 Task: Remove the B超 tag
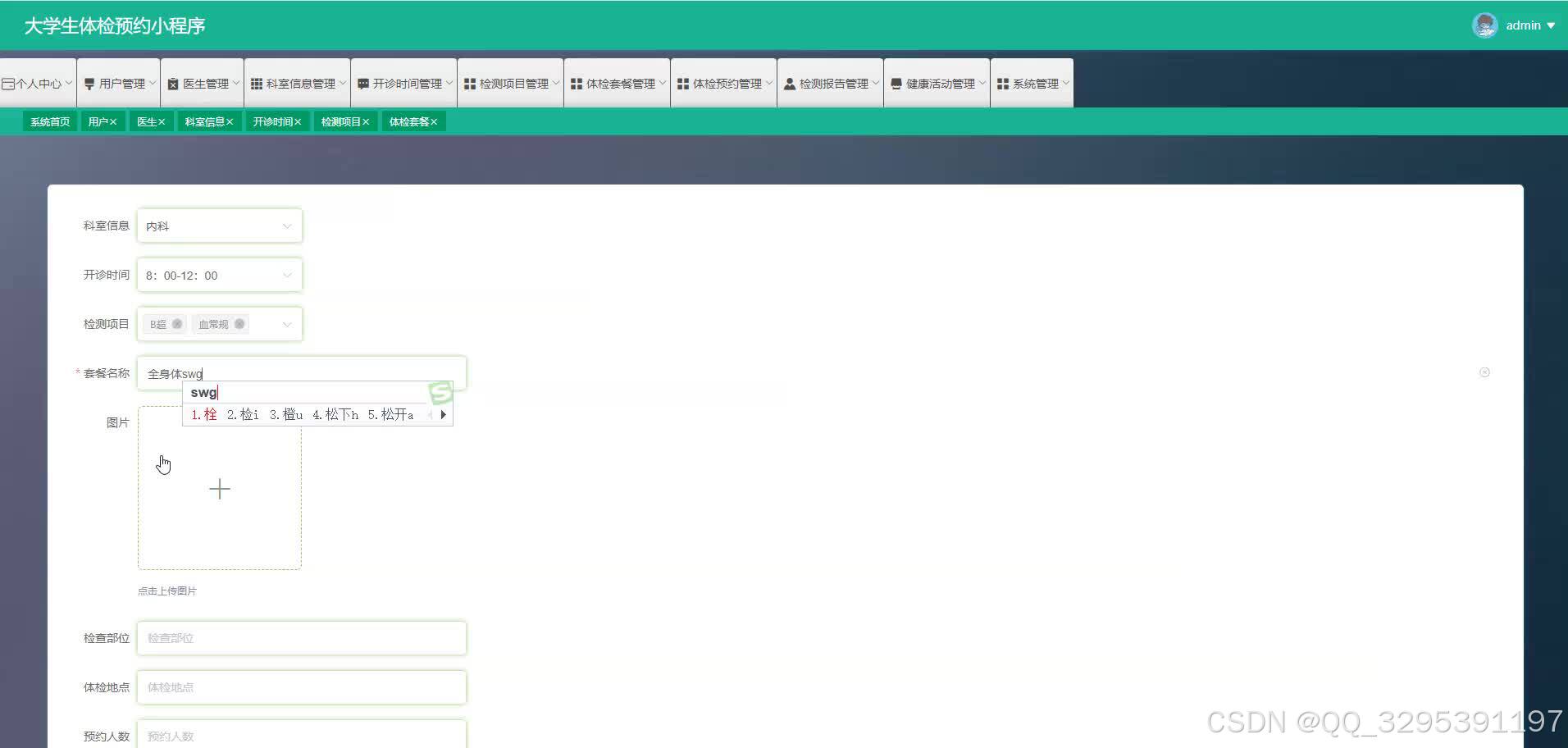[177, 324]
